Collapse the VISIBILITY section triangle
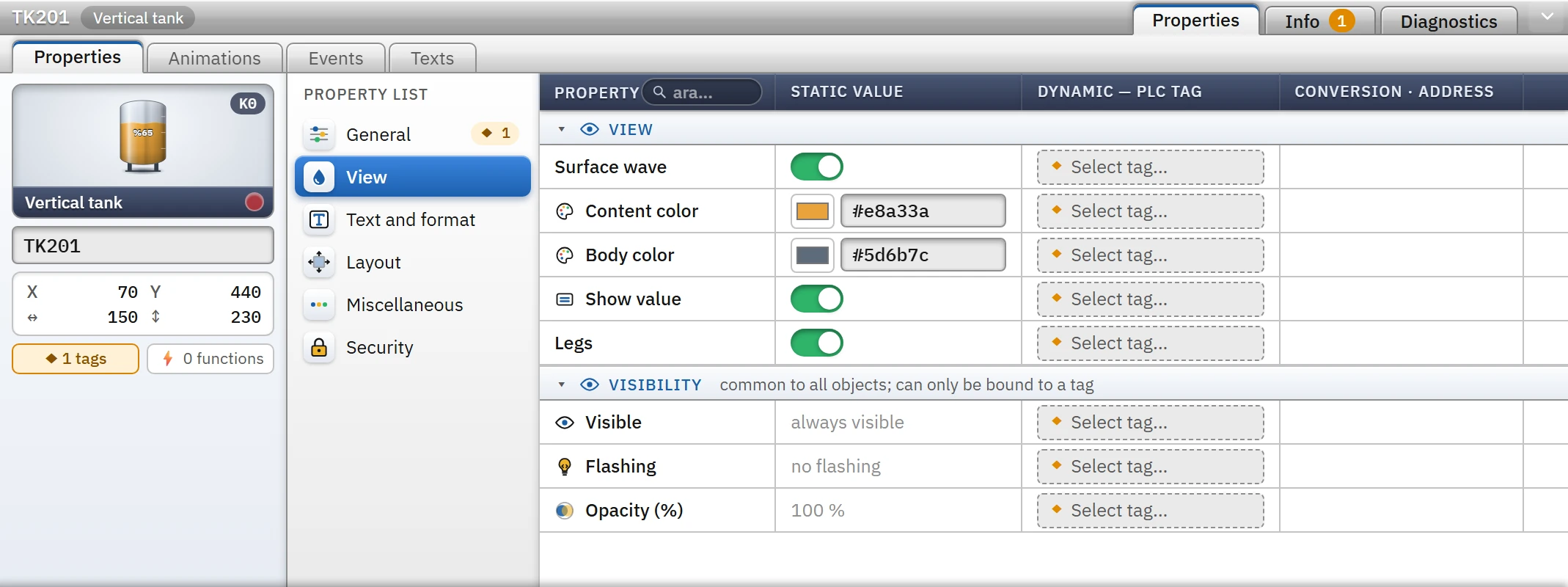 [562, 384]
